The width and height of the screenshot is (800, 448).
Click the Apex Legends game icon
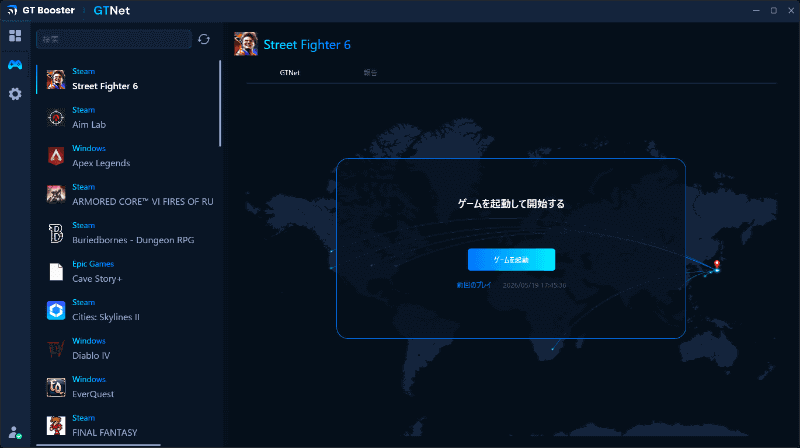(56, 156)
